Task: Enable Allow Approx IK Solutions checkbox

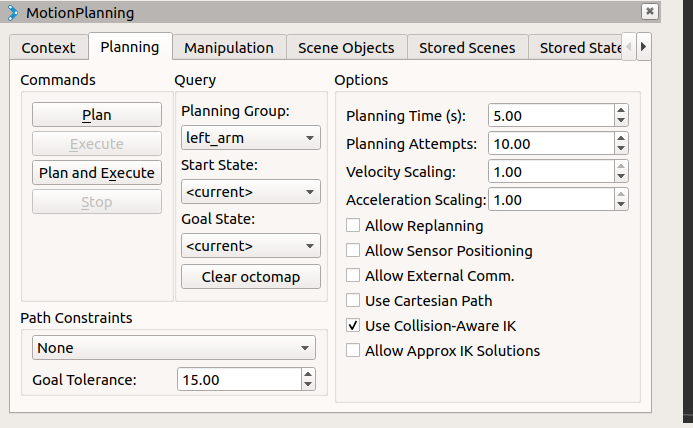Action: [x=353, y=351]
